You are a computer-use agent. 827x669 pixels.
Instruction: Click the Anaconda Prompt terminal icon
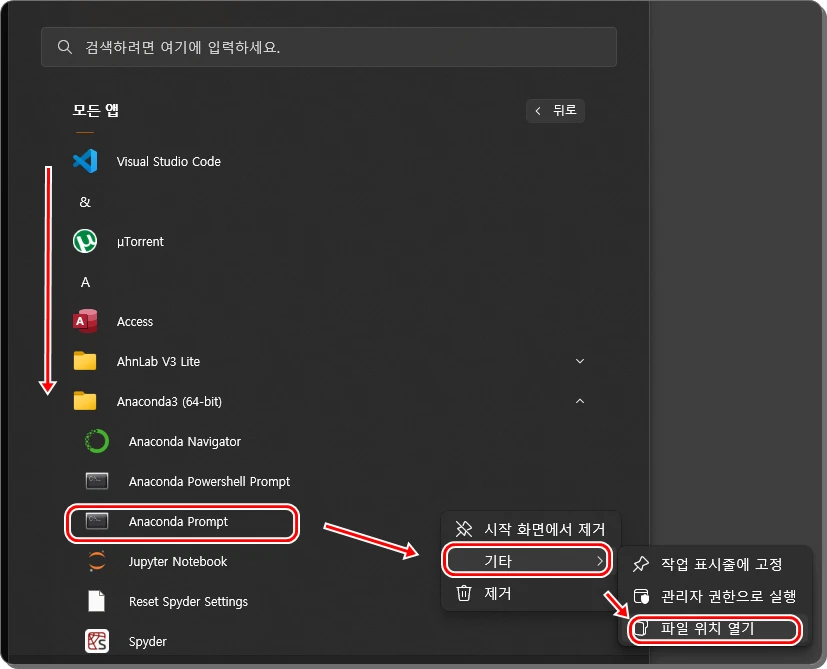pyautogui.click(x=97, y=521)
